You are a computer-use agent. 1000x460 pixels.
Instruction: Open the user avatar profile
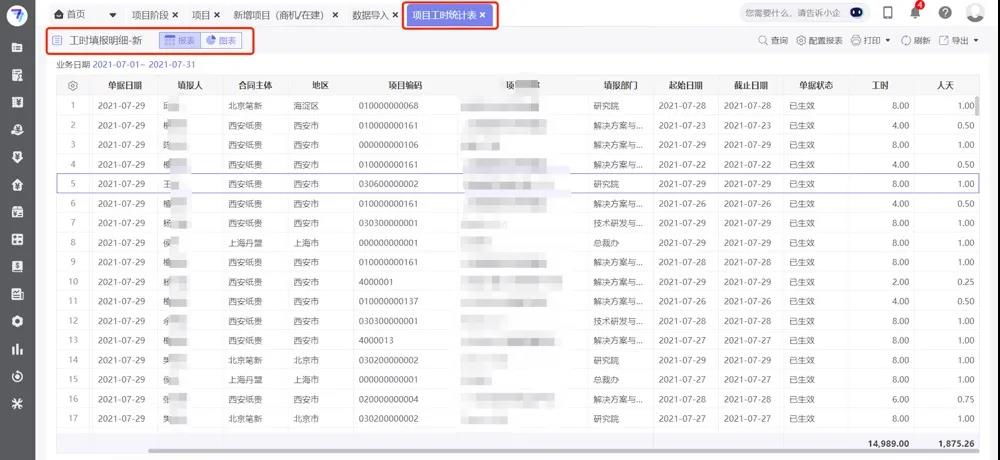click(x=974, y=13)
